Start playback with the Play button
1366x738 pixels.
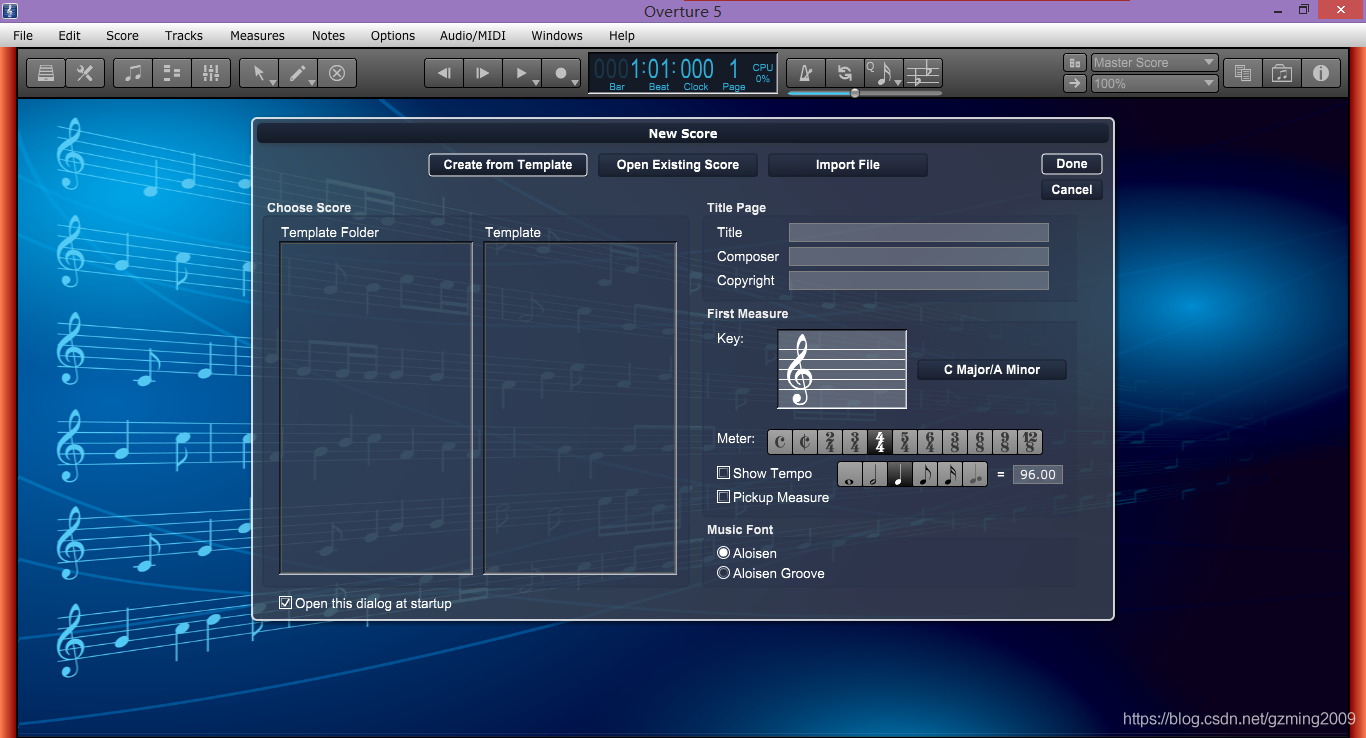coord(520,73)
